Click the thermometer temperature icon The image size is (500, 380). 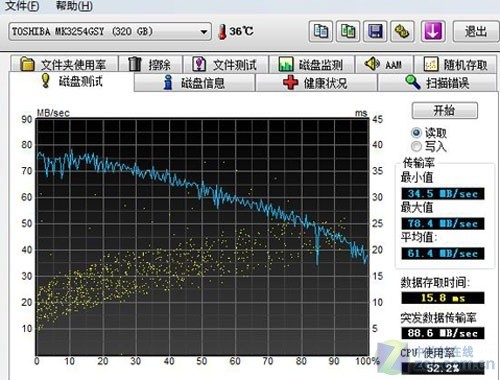222,32
